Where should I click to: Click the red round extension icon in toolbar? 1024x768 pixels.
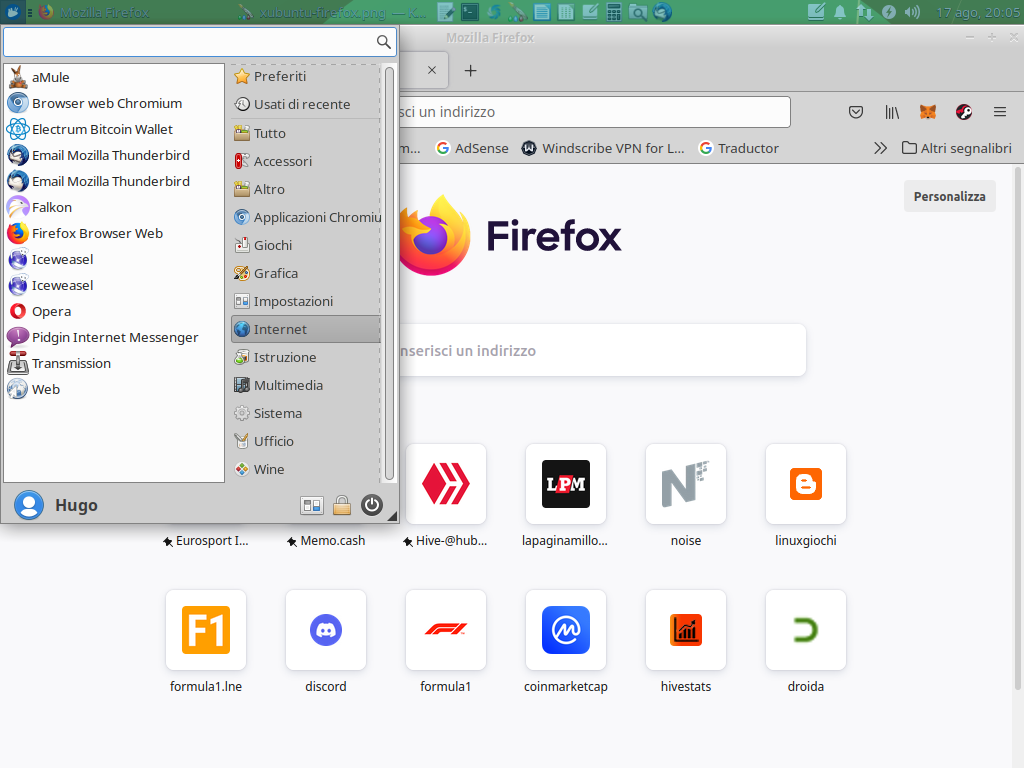[x=964, y=112]
